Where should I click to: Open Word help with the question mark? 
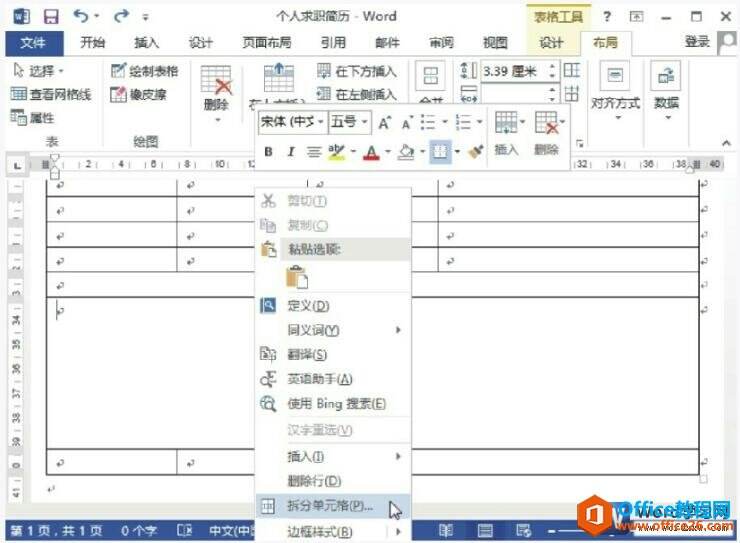(607, 17)
